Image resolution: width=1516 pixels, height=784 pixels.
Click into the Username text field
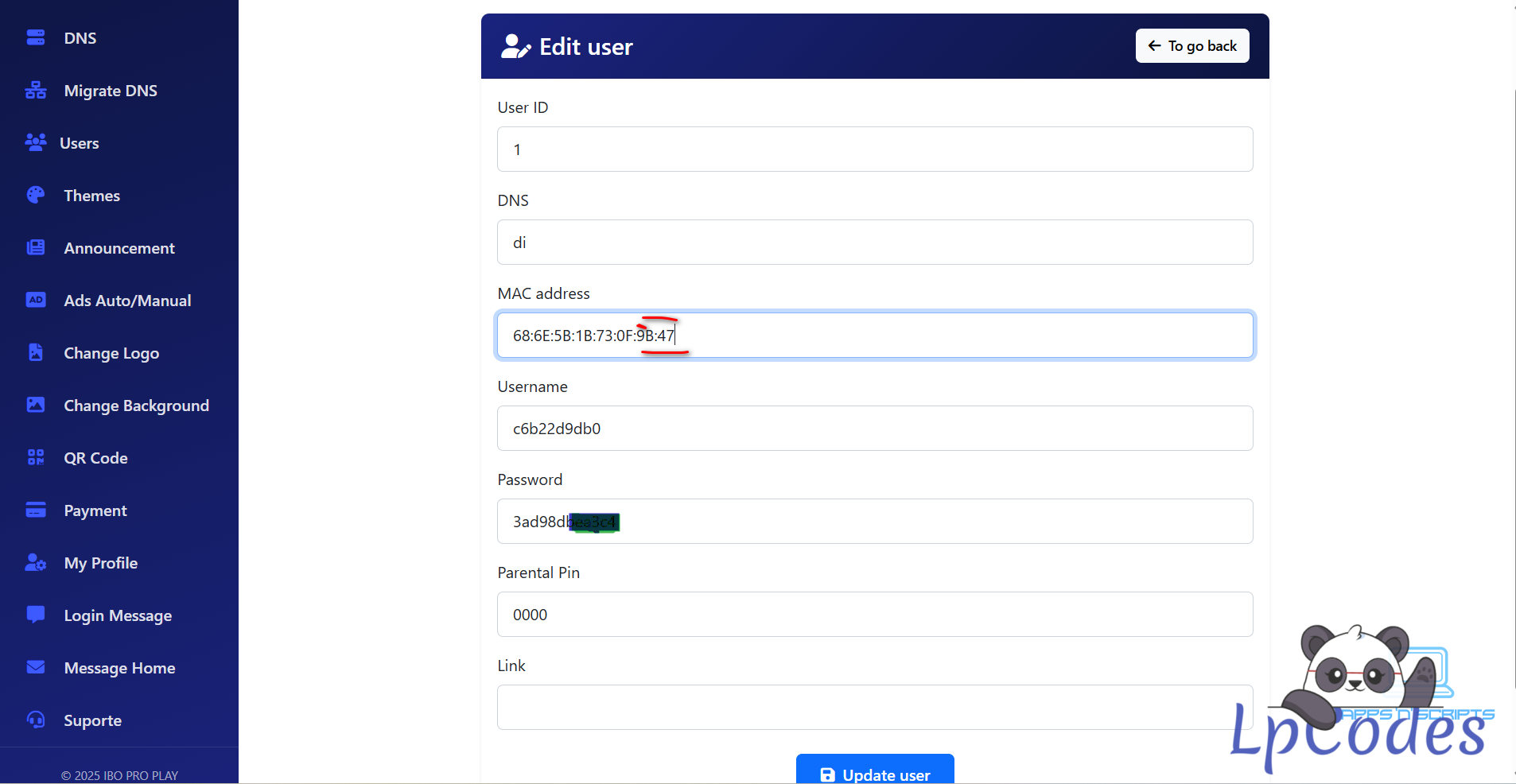(875, 429)
